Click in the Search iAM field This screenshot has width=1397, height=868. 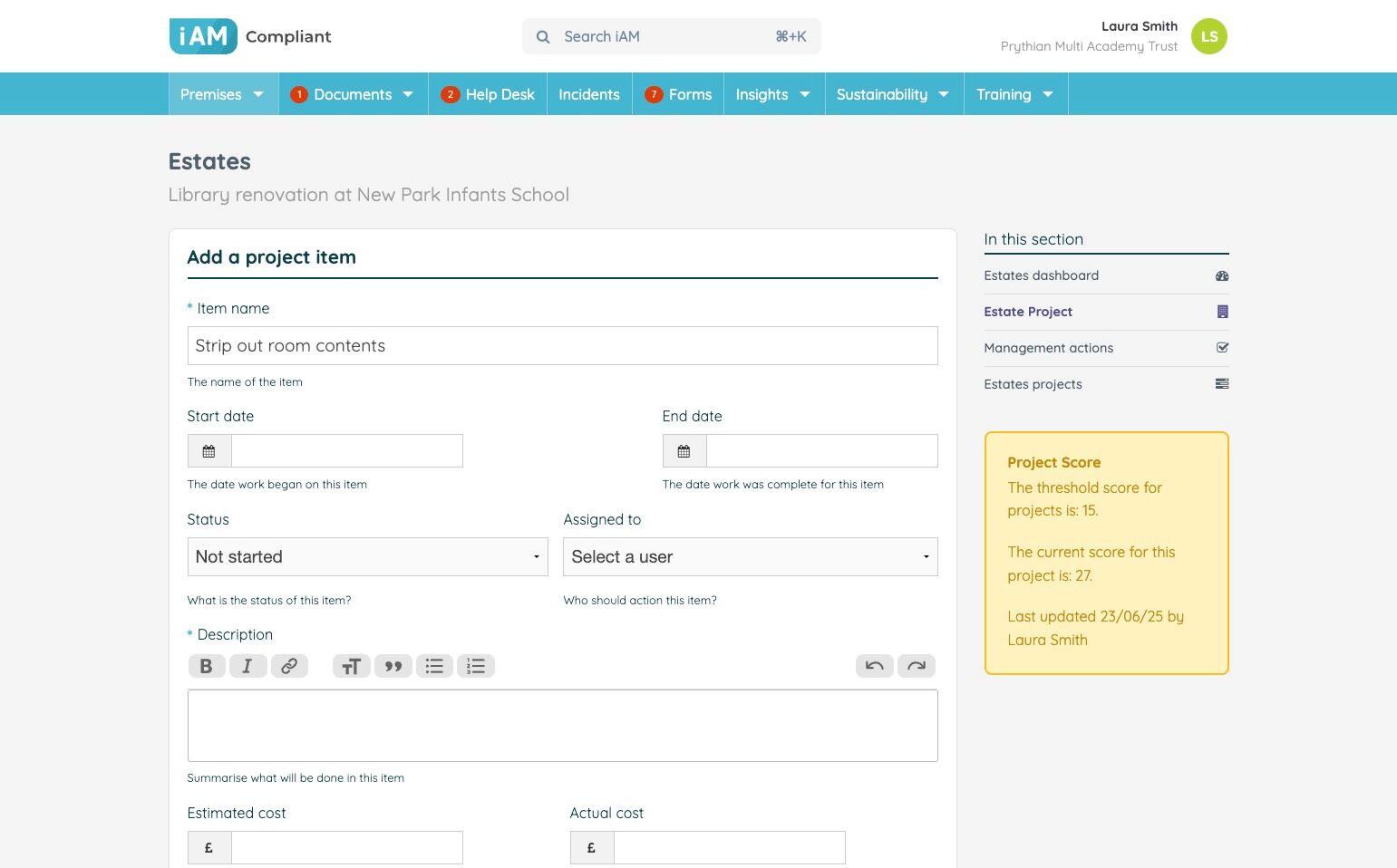coord(672,36)
